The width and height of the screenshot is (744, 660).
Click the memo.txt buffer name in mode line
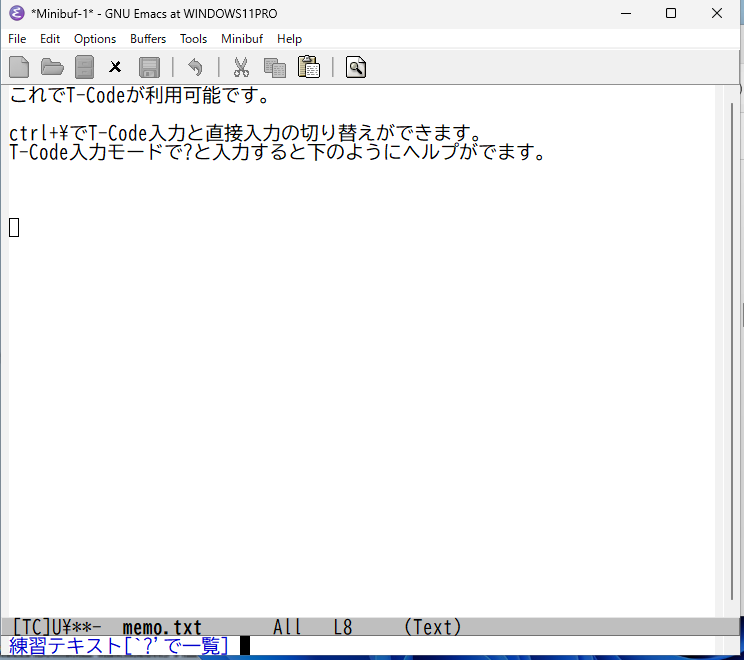pos(162,627)
